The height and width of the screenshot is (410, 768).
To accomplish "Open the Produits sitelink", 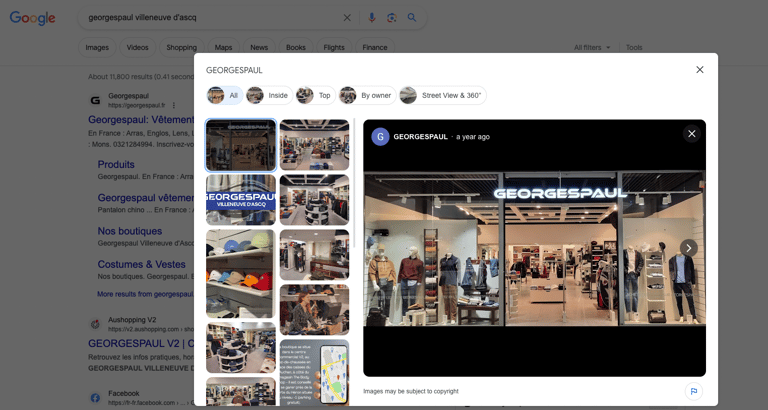I will point(116,165).
